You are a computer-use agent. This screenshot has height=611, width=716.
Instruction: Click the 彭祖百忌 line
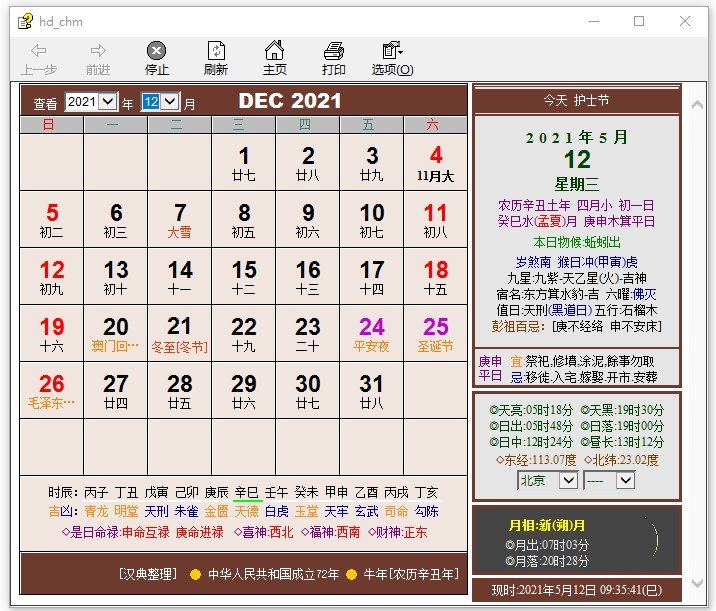[577, 327]
